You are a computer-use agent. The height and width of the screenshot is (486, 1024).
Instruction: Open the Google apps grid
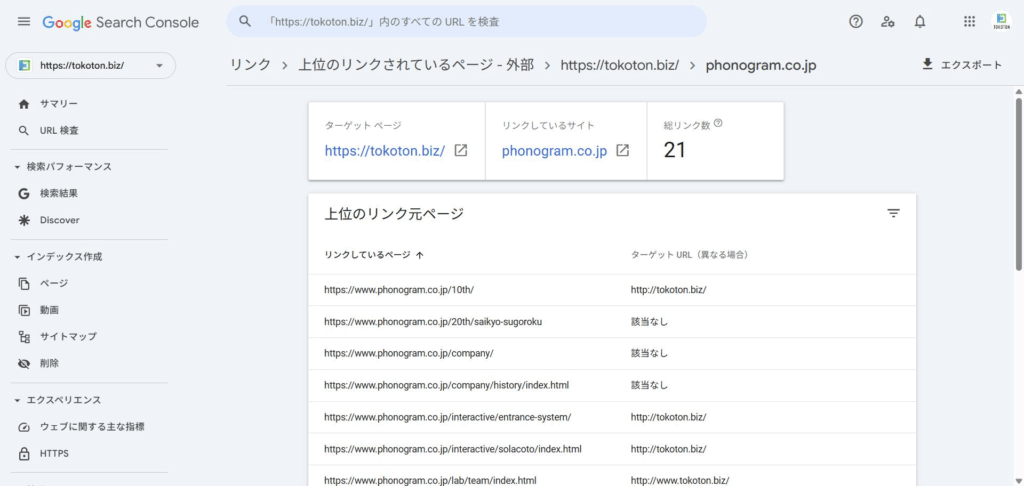[969, 22]
